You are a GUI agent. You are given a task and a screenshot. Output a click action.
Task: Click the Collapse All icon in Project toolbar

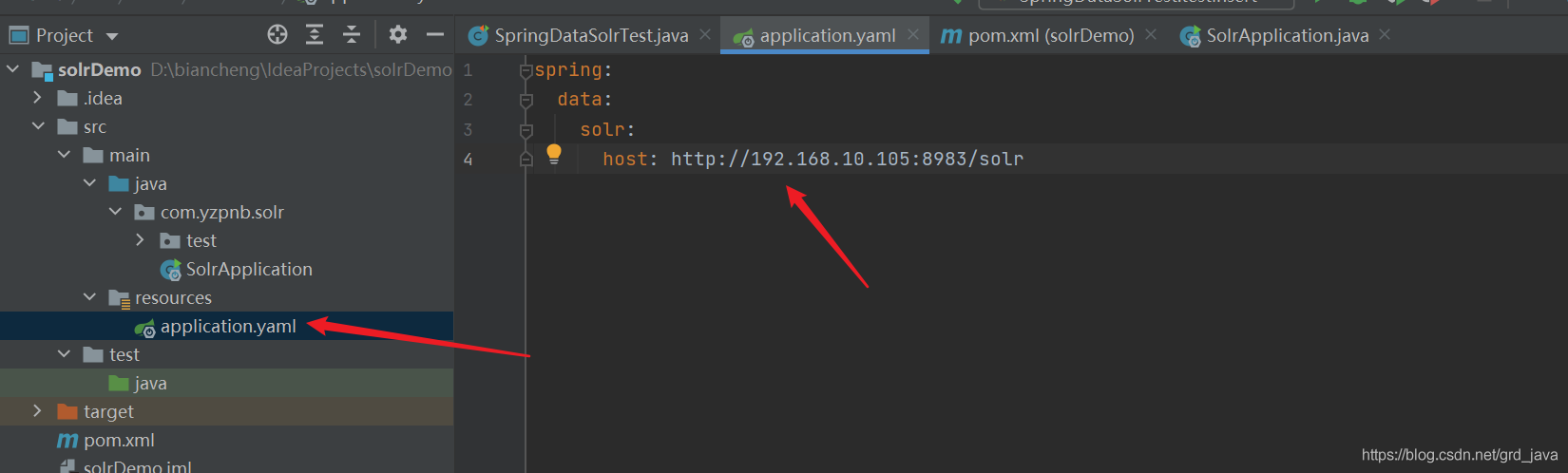352,35
